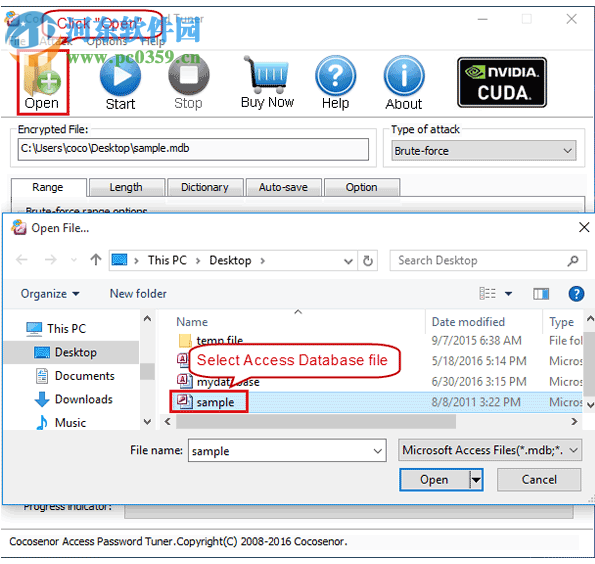Navigate back in Open File dialog
Image resolution: width=595 pixels, height=564 pixels.
(x=22, y=260)
